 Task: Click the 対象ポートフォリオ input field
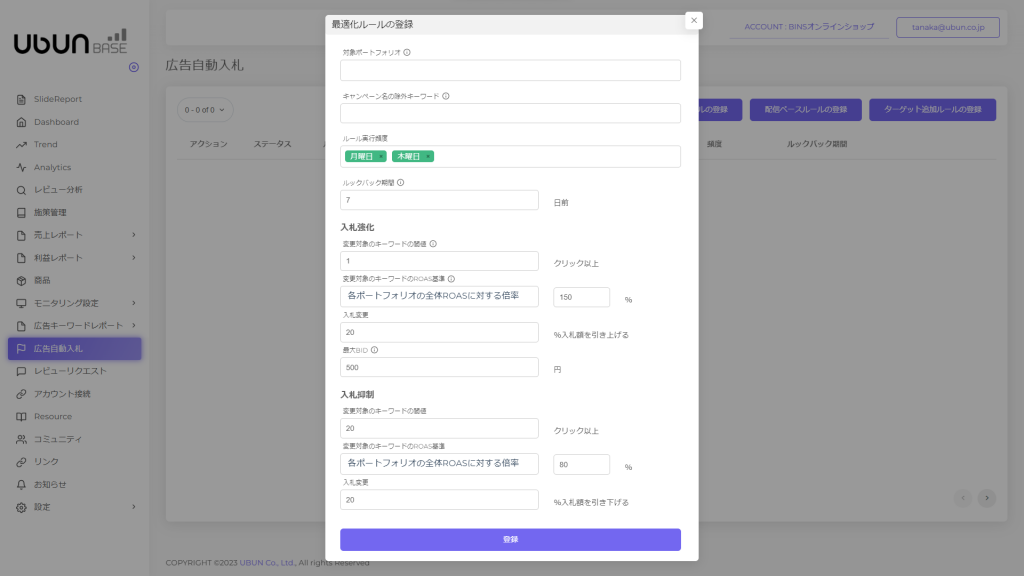click(x=510, y=70)
